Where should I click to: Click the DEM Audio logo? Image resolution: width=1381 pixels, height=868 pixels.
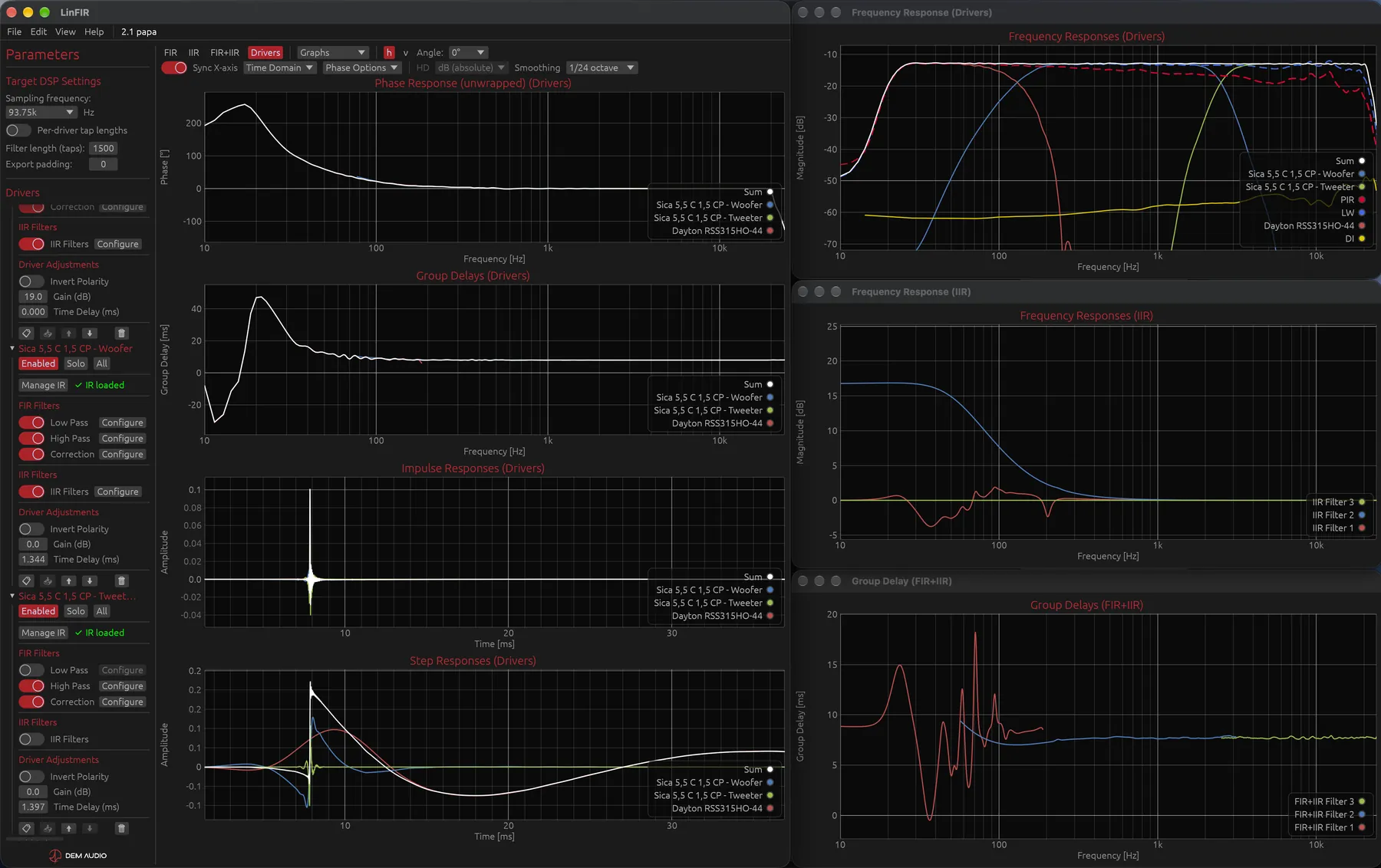(78, 856)
